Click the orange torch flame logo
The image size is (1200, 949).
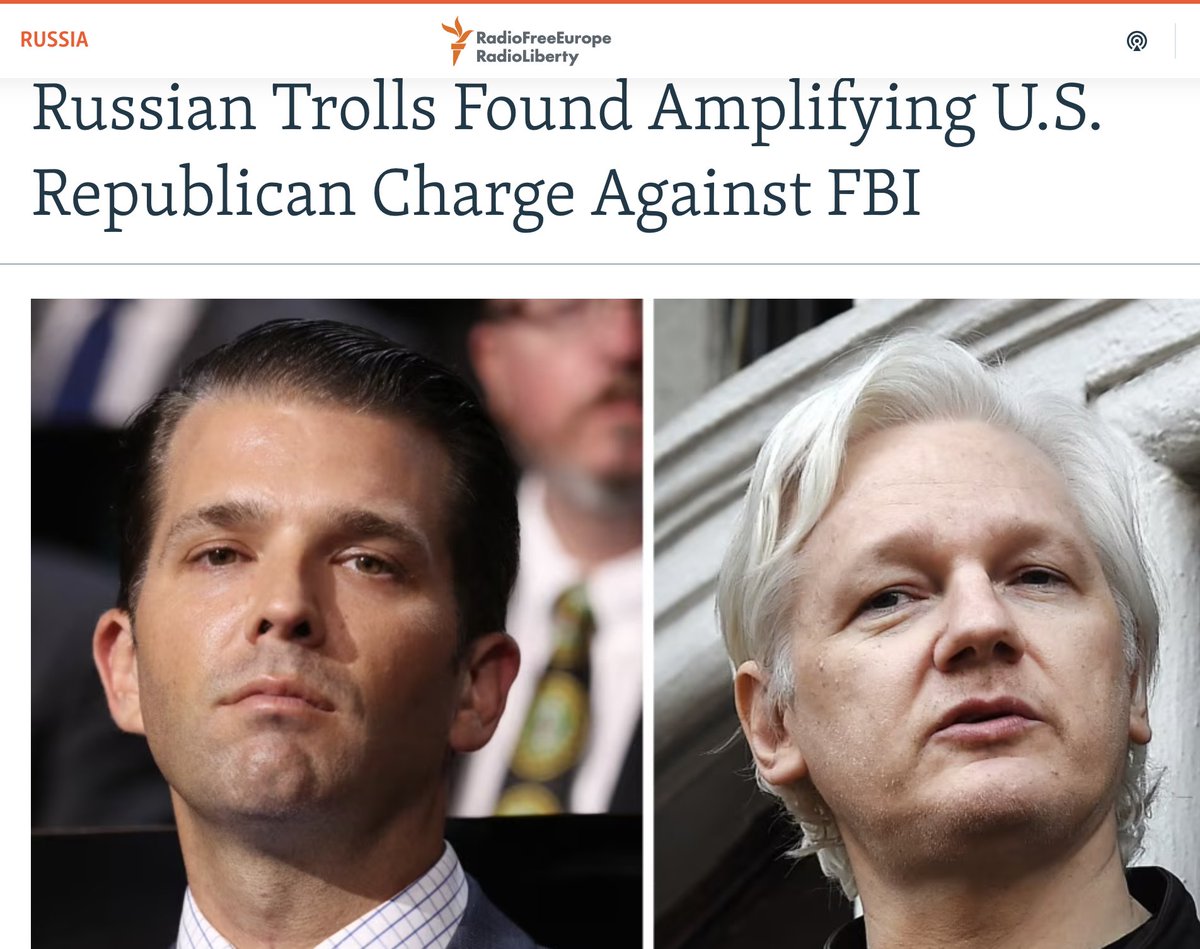coord(457,41)
